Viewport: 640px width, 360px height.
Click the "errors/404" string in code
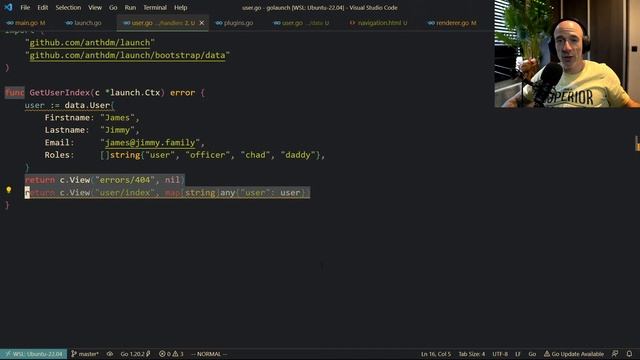(124, 180)
